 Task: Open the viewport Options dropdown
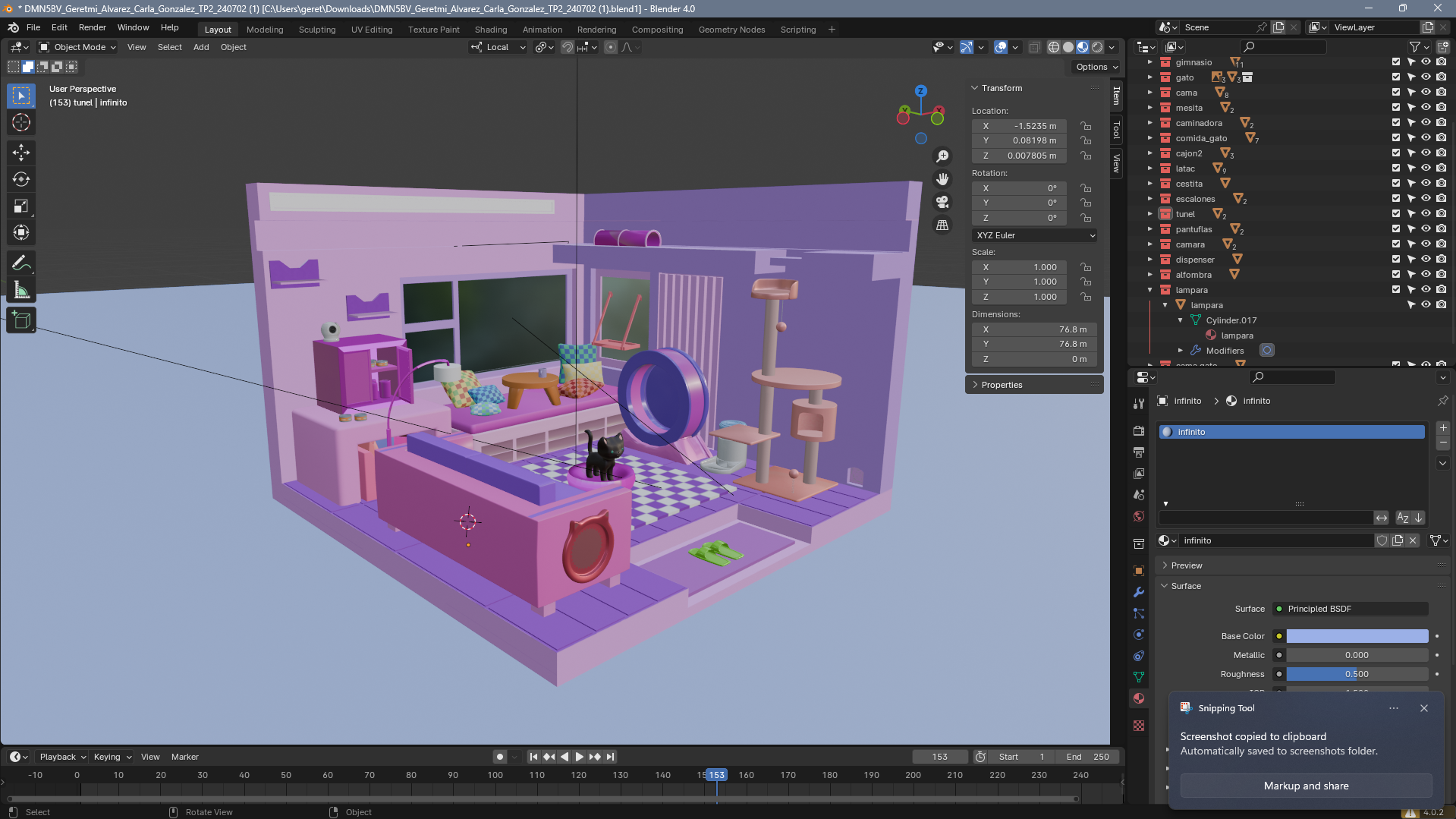click(1097, 67)
